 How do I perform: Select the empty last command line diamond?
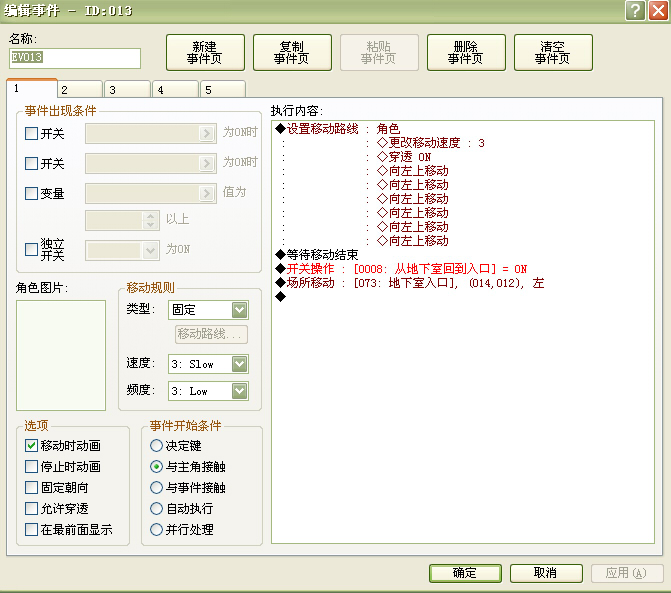point(280,296)
